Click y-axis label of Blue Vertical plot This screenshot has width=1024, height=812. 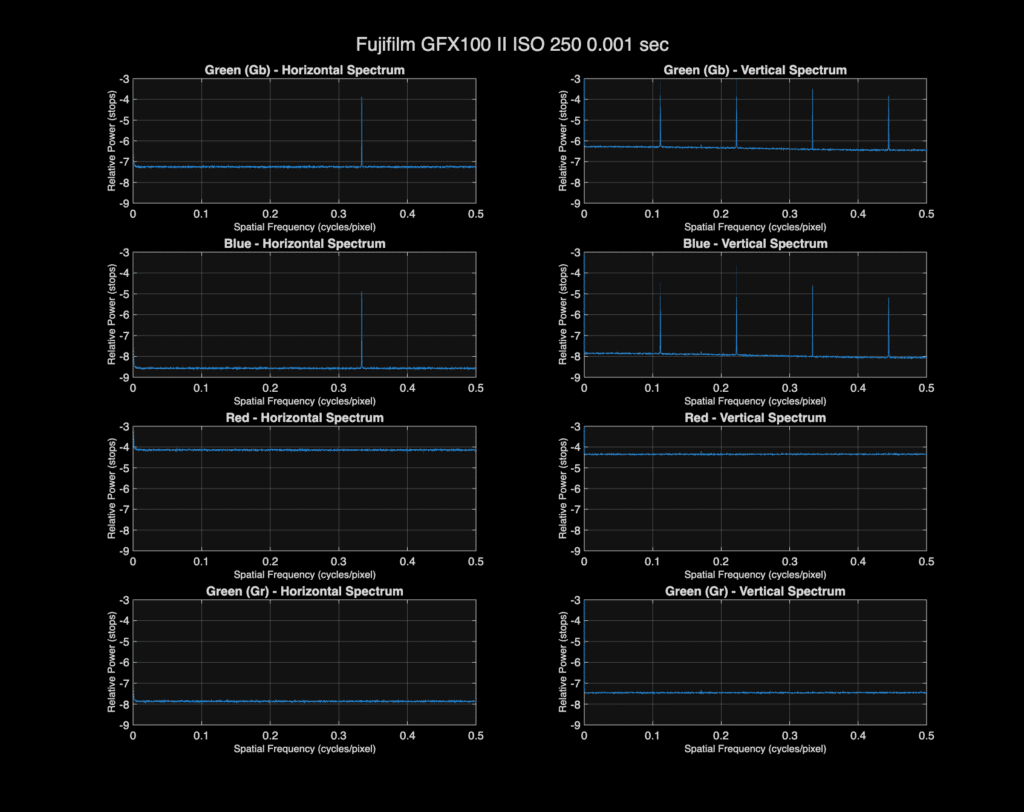click(x=562, y=314)
